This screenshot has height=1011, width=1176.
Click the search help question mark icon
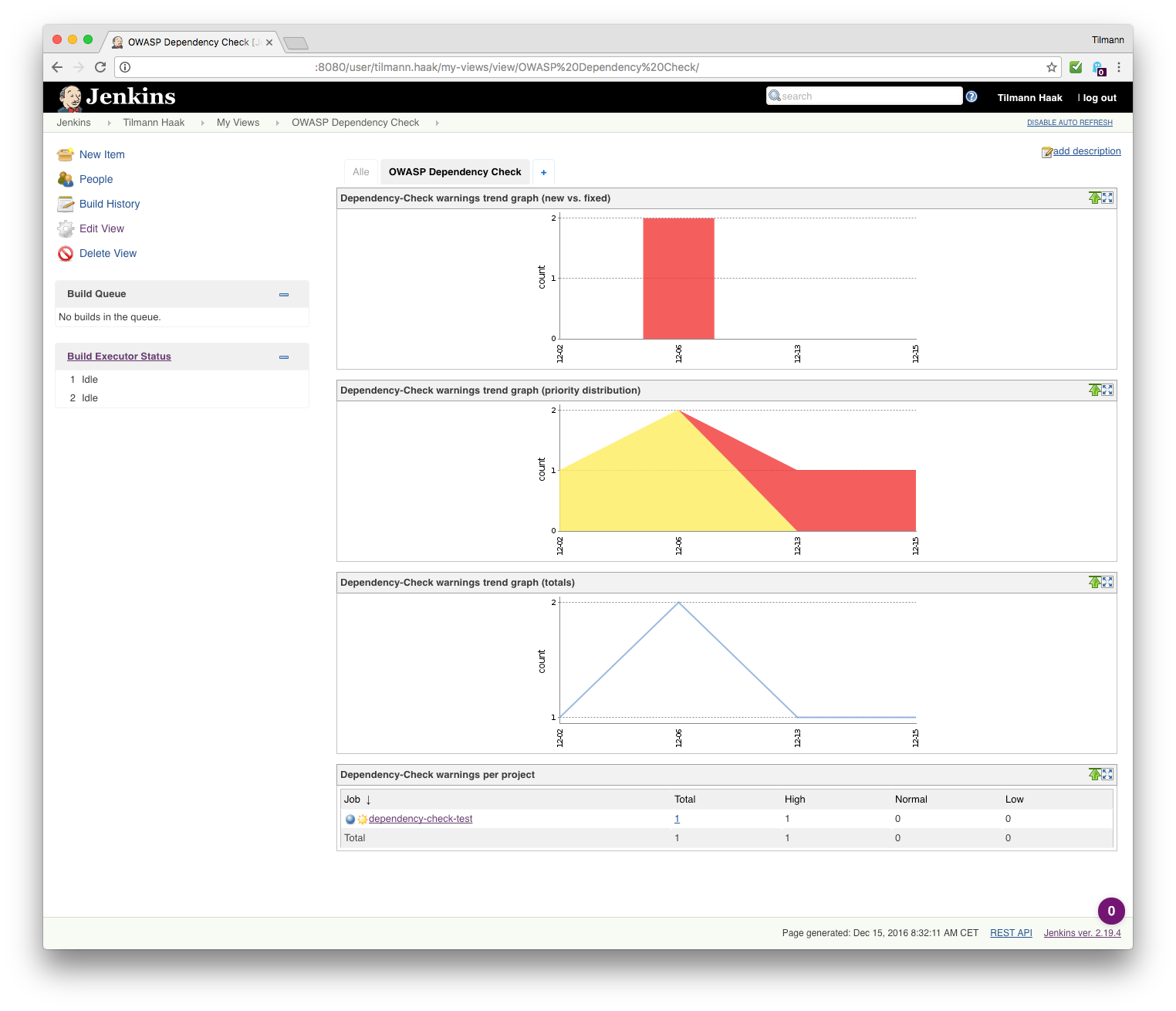click(x=972, y=96)
